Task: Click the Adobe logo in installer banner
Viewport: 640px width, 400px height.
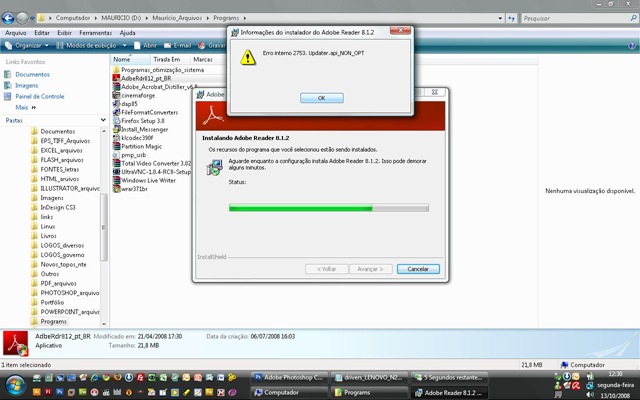Action: point(213,116)
